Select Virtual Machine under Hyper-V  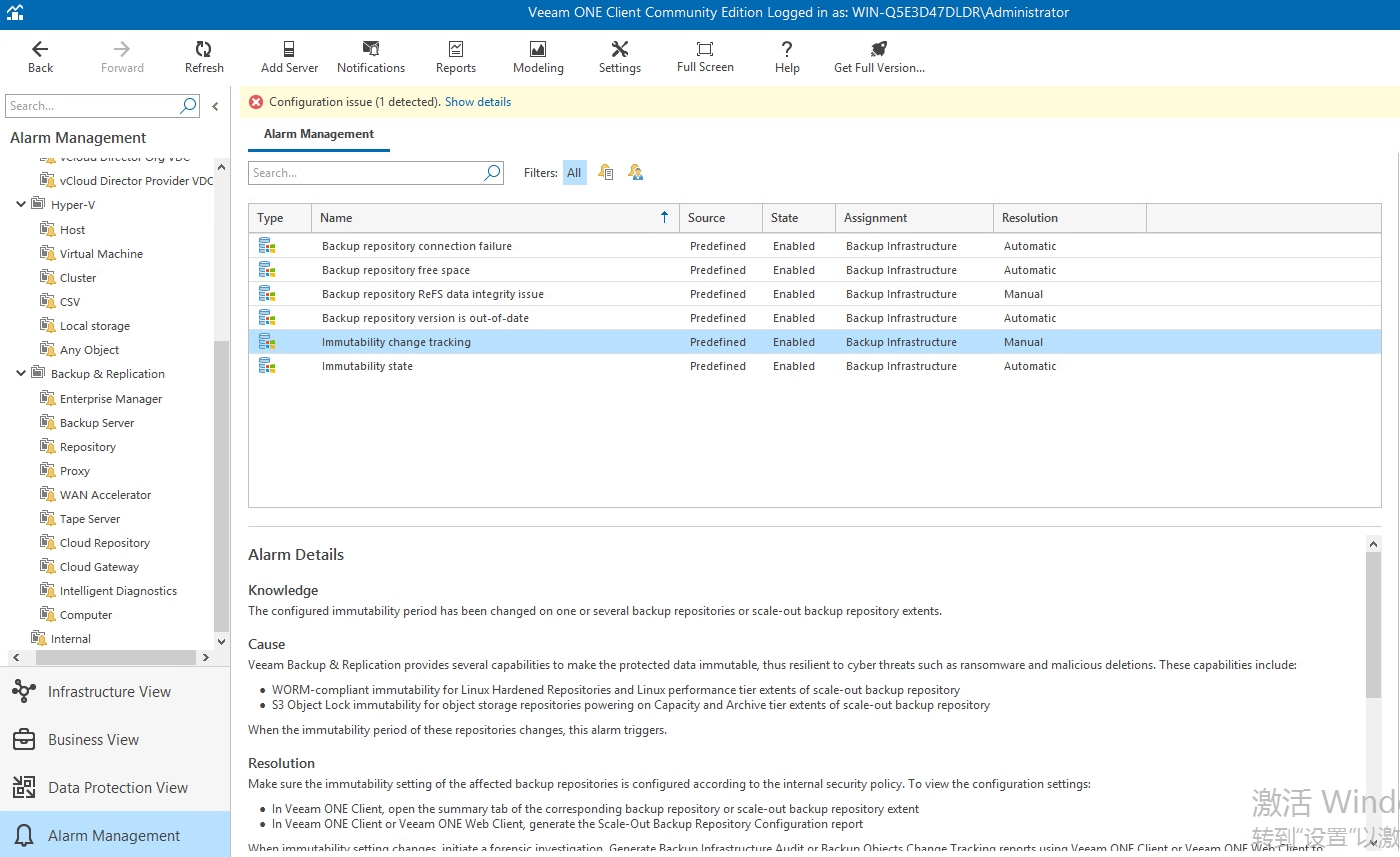101,254
